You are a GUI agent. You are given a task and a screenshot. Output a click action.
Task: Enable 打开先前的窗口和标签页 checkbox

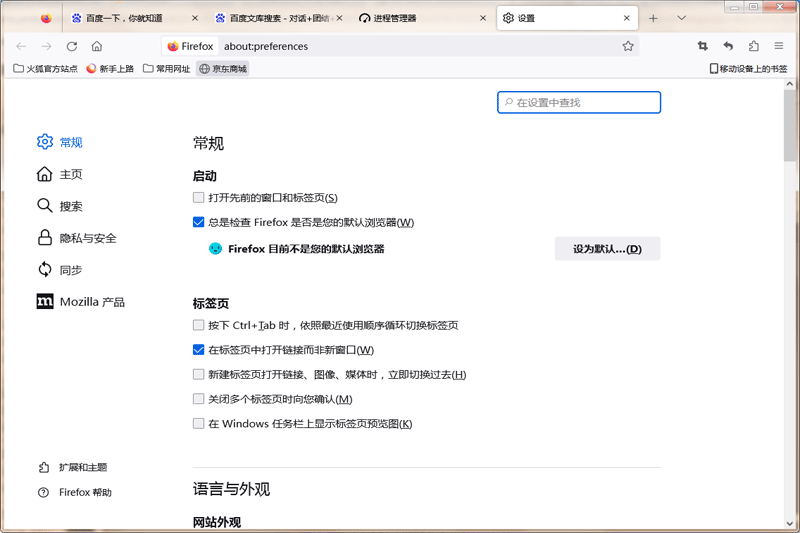click(198, 197)
